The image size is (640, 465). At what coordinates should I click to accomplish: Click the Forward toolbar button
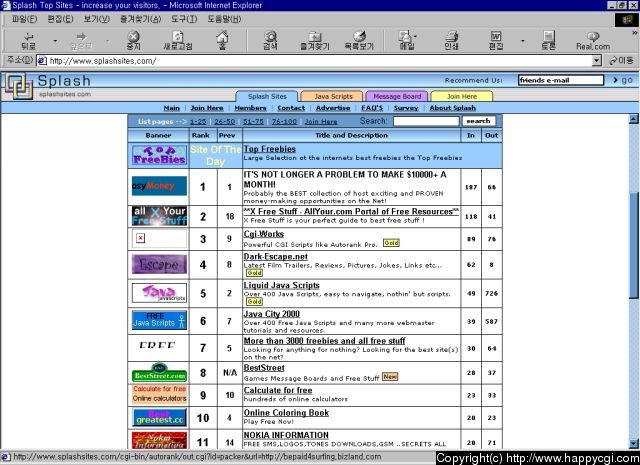[82, 41]
